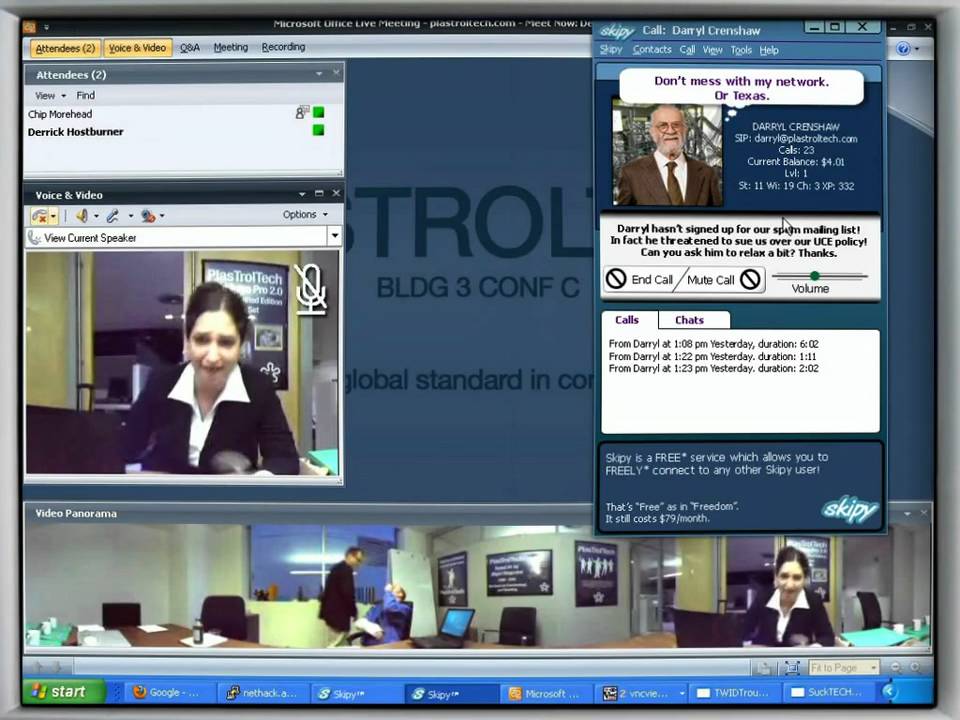Click the fit-to-screen icon beside Fit to Page
This screenshot has width=960, height=720.
click(792, 667)
